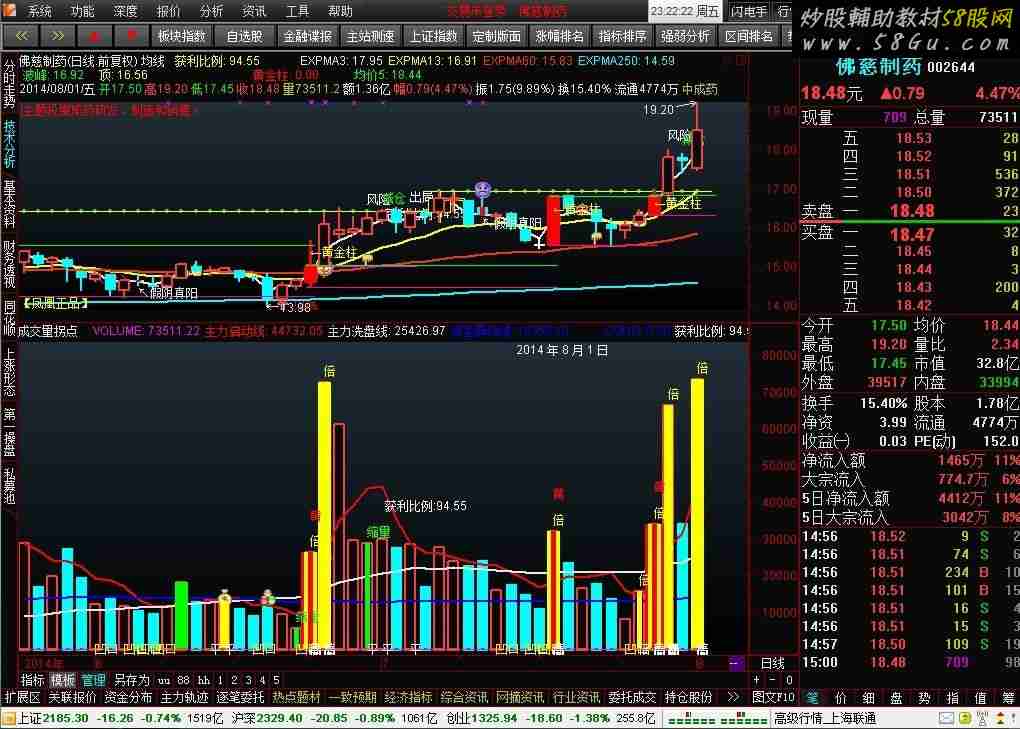The height and width of the screenshot is (729, 1020).
Task: Click the 闪电手 button
Action: [749, 11]
